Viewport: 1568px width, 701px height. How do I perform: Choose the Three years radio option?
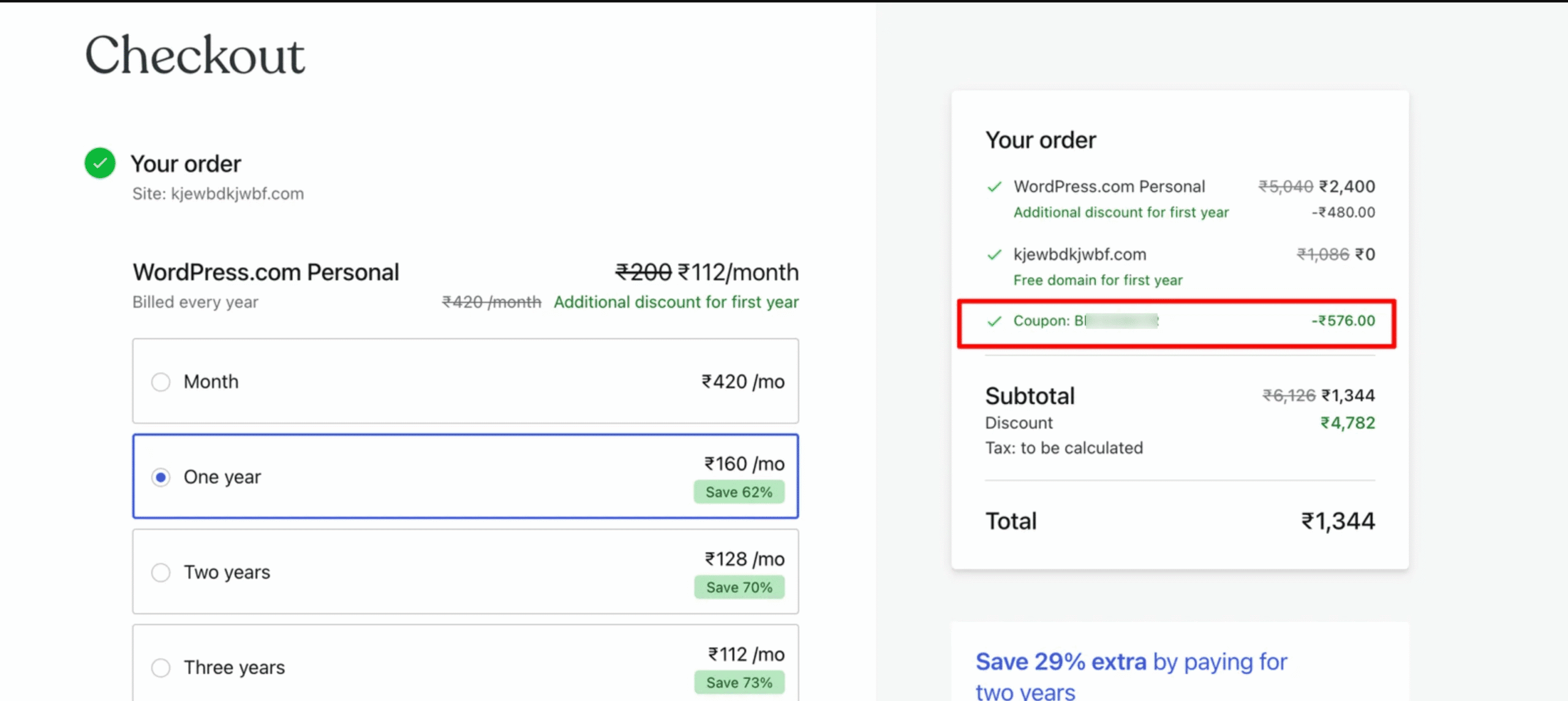[x=160, y=667]
